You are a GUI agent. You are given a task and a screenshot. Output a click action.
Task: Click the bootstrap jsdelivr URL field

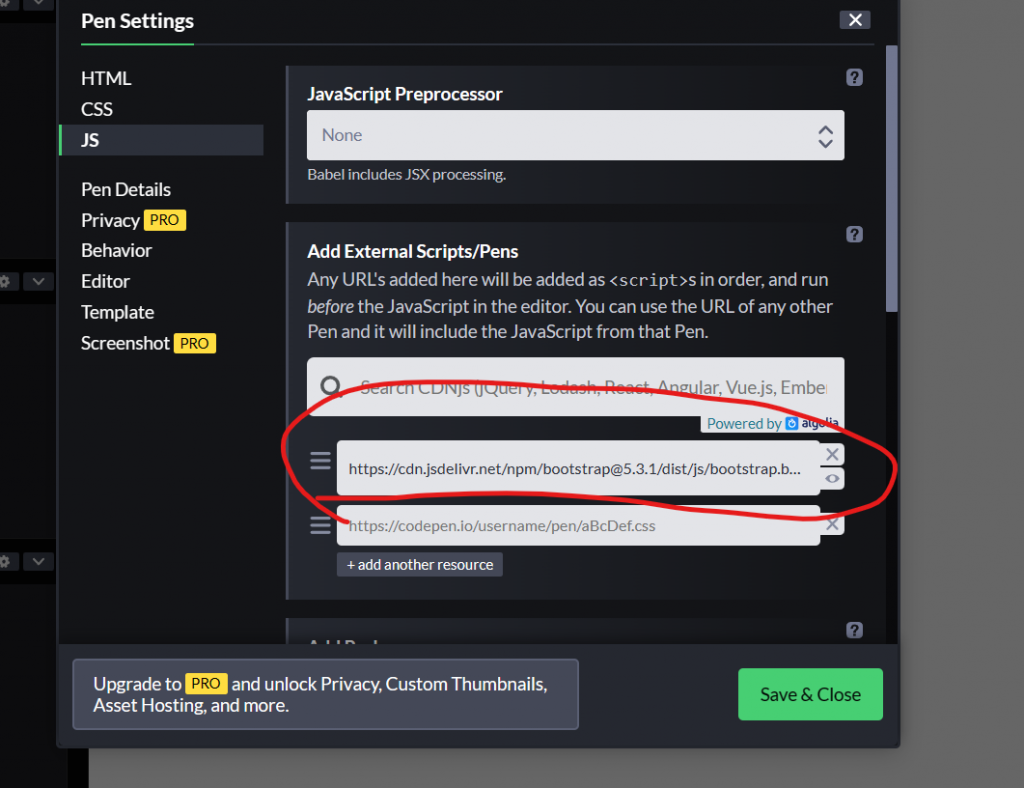click(578, 468)
